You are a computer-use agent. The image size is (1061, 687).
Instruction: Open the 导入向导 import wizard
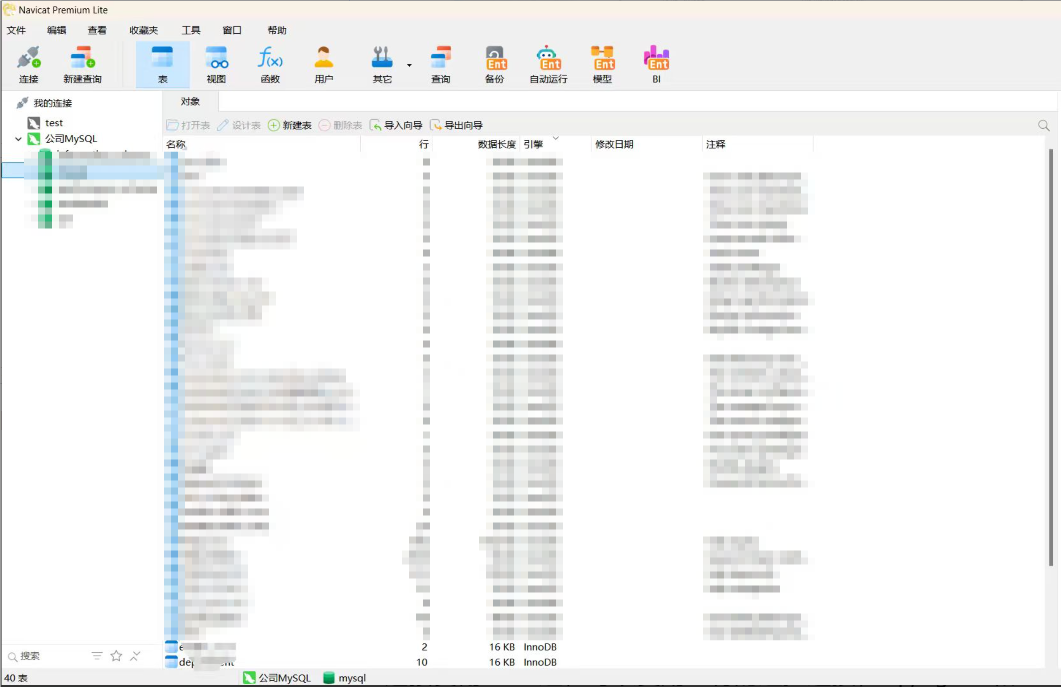click(396, 125)
